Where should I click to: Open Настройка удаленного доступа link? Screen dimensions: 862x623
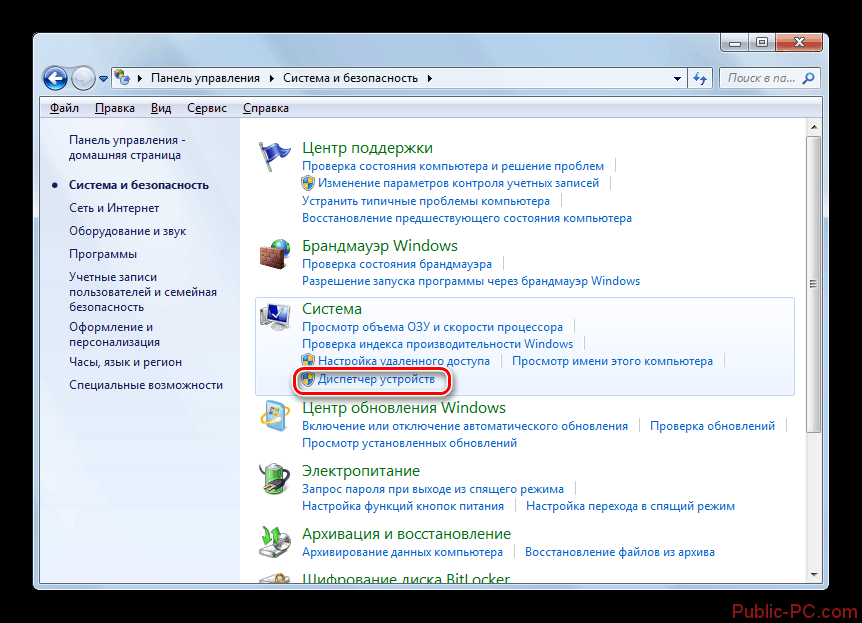coord(404,361)
